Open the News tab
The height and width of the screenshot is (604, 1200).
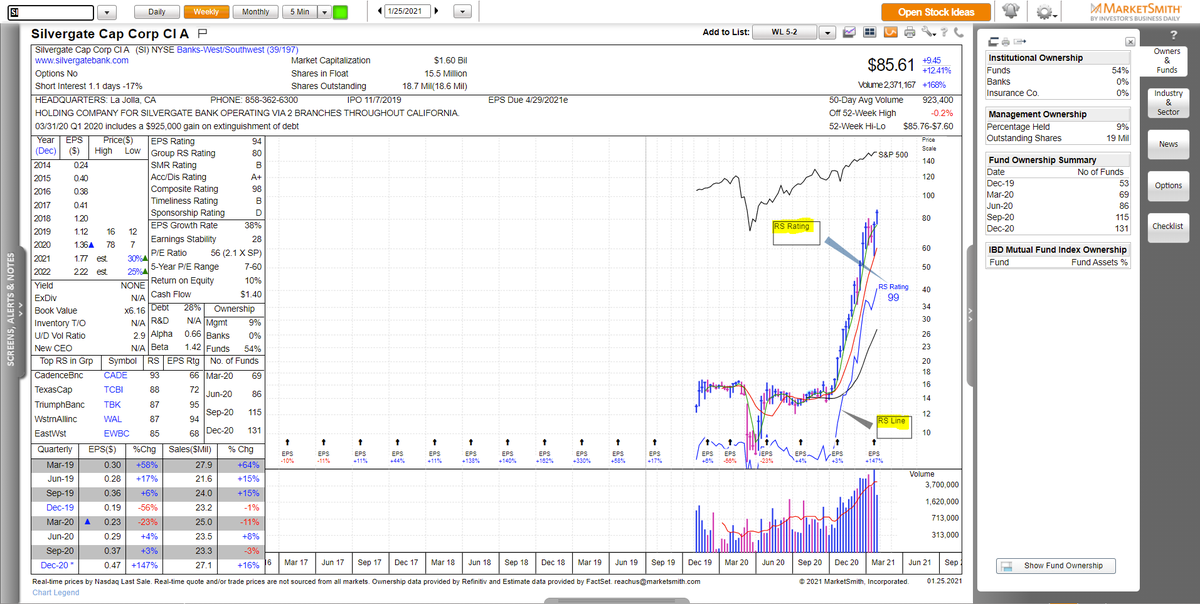pos(1168,143)
